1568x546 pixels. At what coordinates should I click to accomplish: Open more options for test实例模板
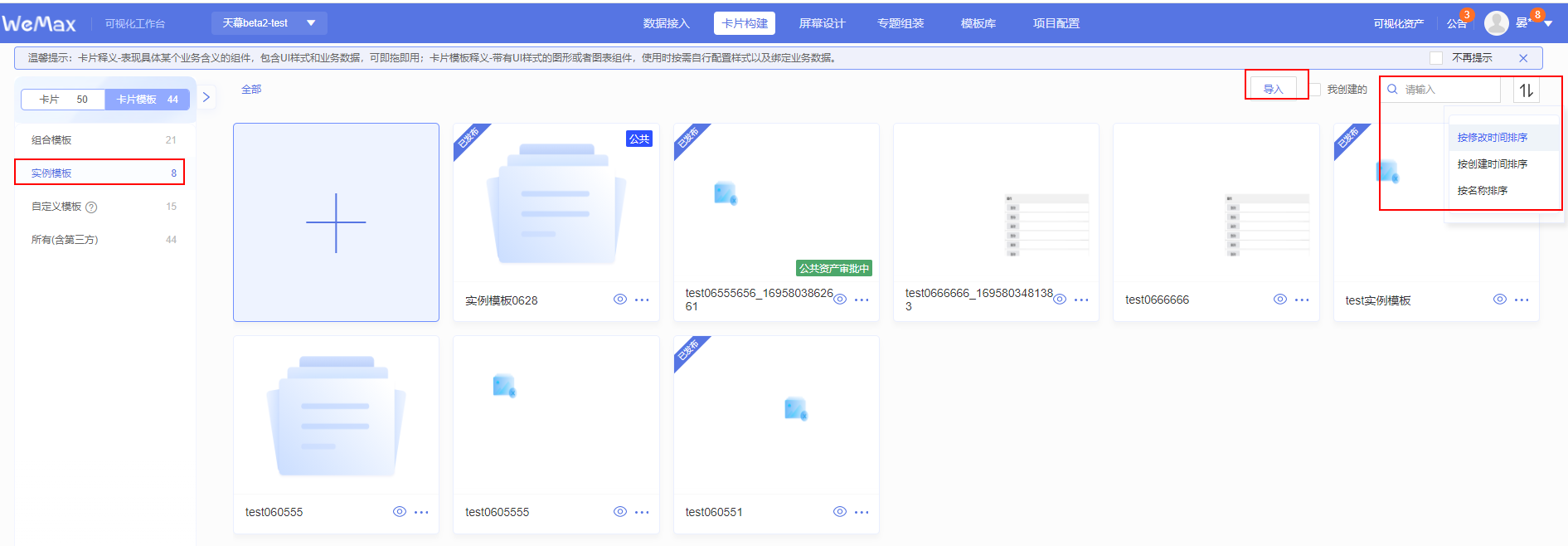(x=1522, y=300)
